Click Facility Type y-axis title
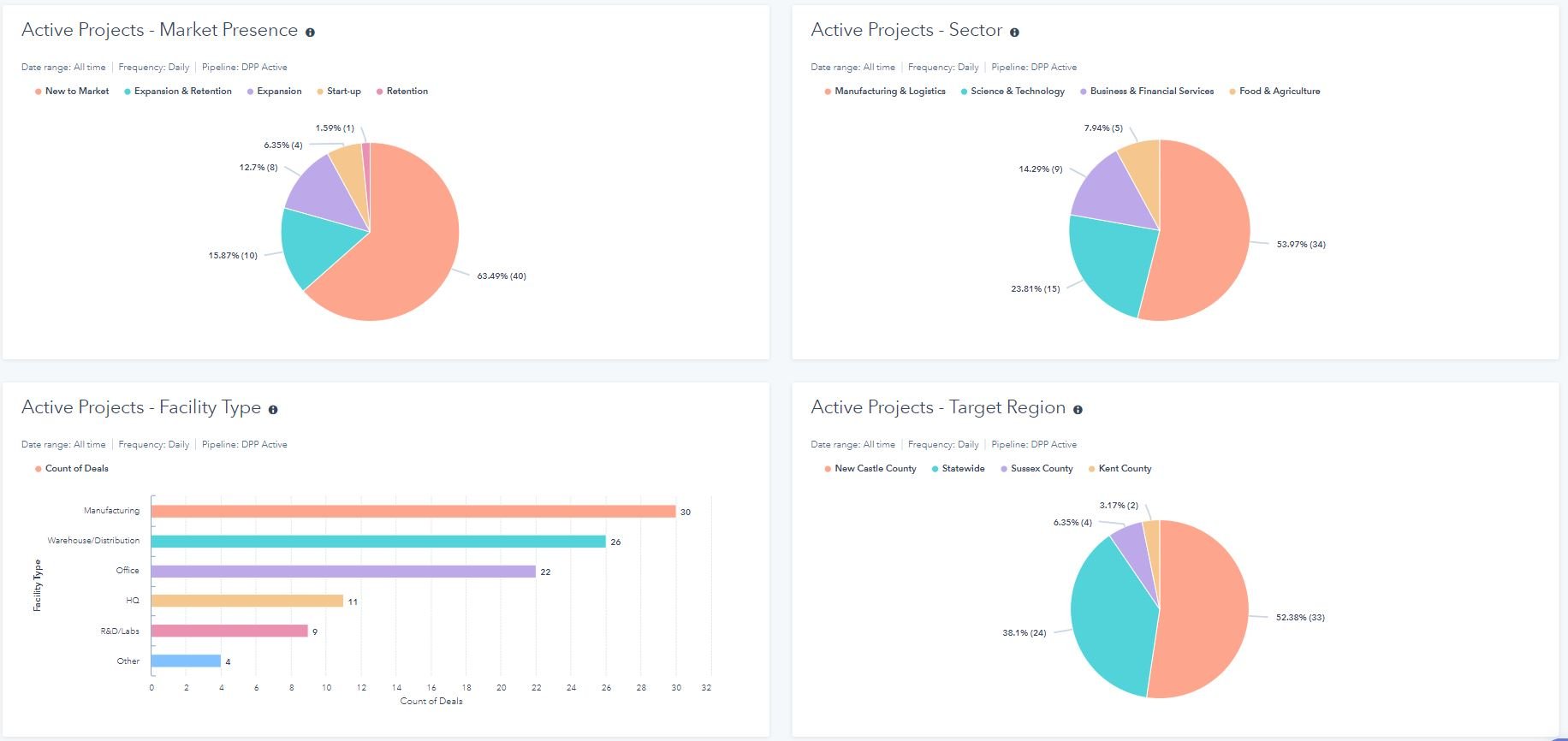Screen dimensions: 1568x741 click(x=37, y=585)
